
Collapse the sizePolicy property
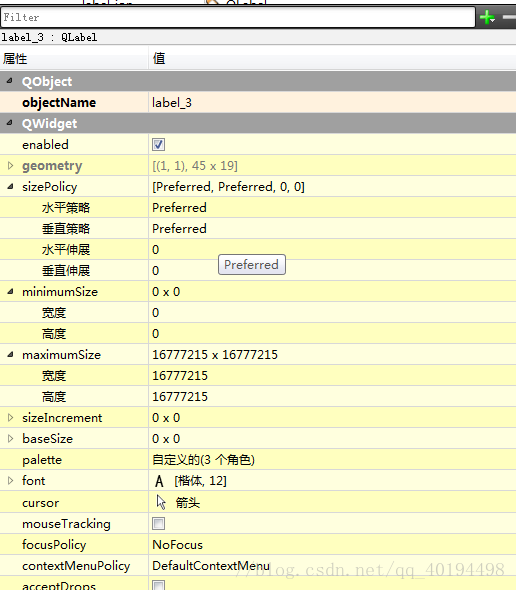[11, 187]
